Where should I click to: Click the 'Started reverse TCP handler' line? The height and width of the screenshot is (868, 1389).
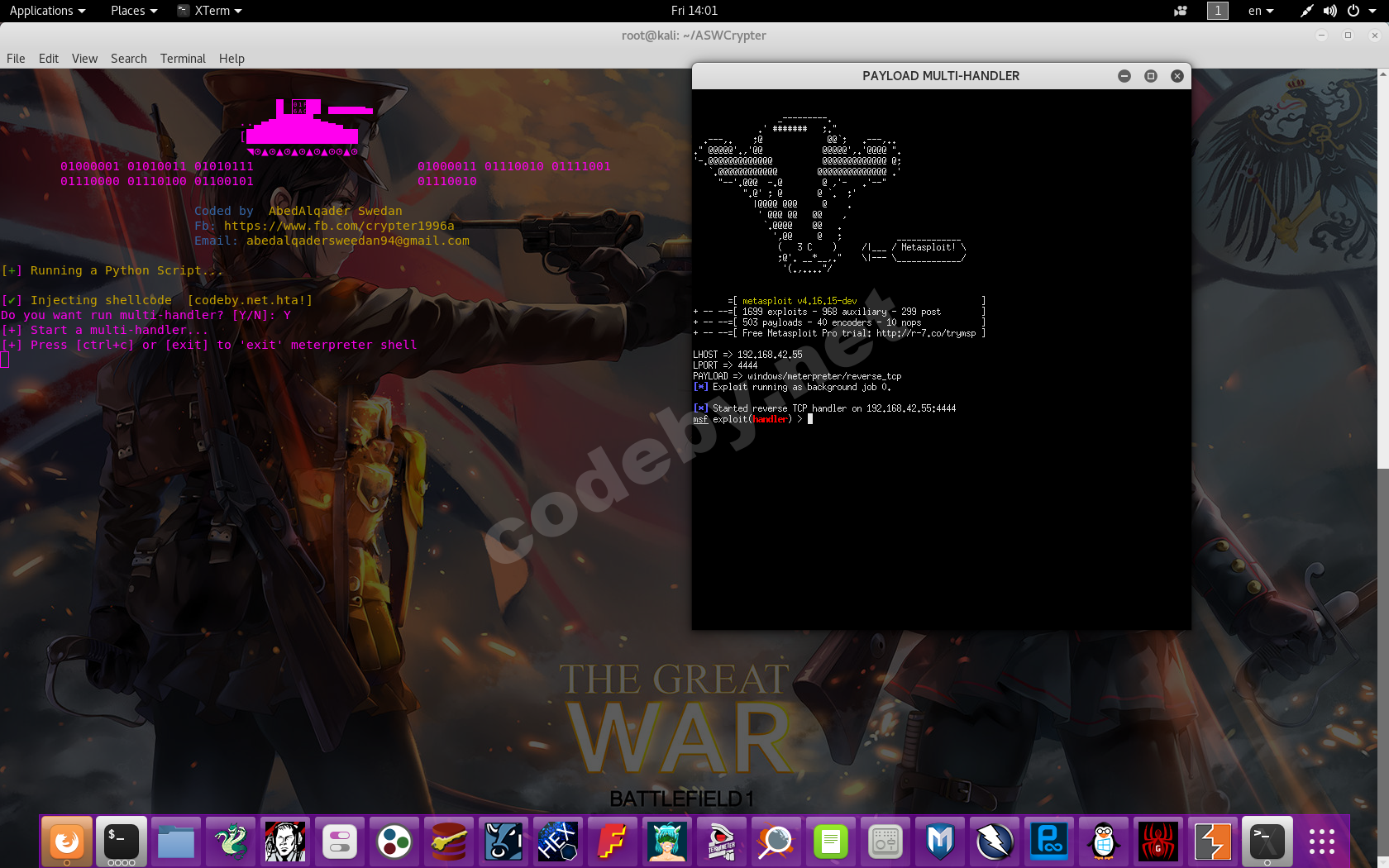click(x=824, y=408)
